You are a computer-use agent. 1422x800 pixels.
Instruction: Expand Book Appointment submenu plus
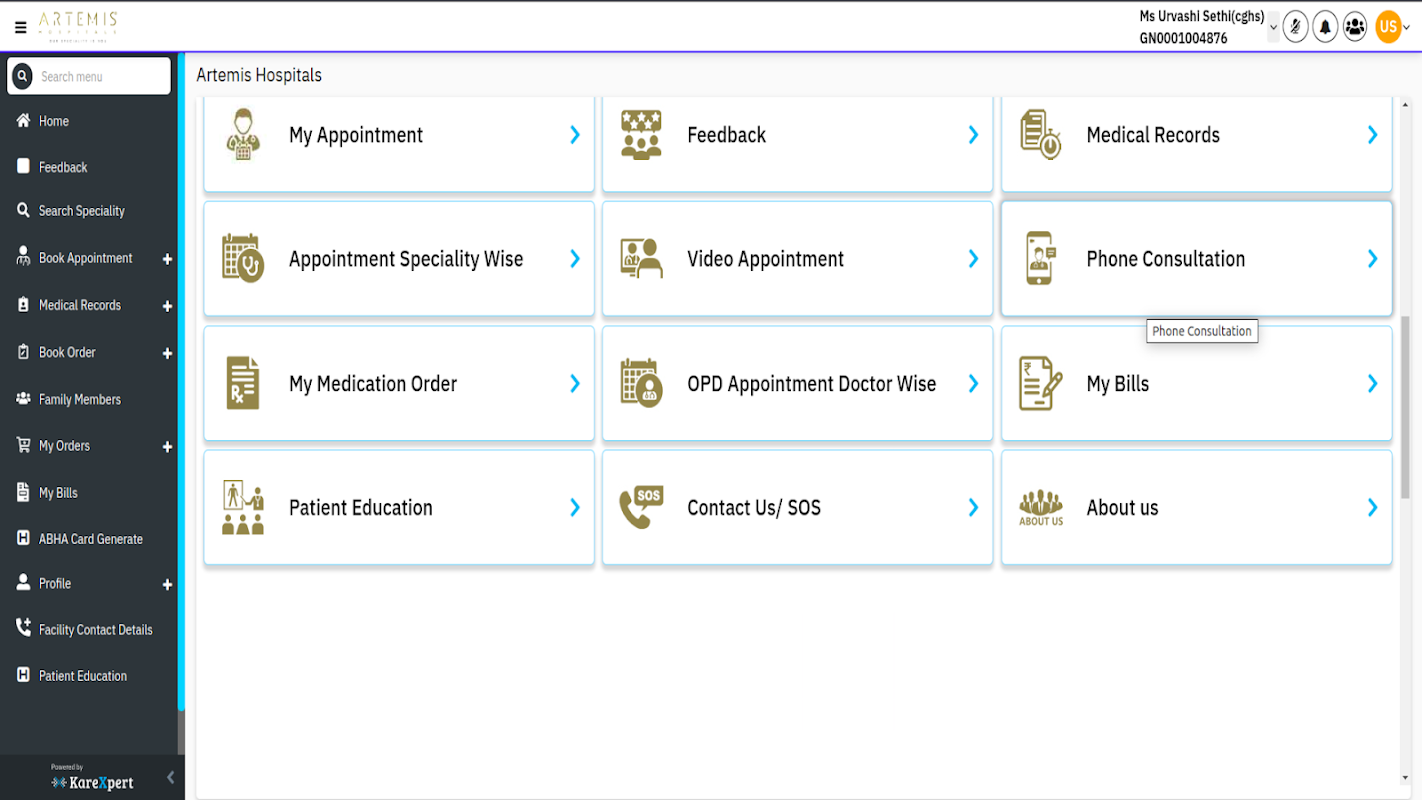pyautogui.click(x=167, y=259)
